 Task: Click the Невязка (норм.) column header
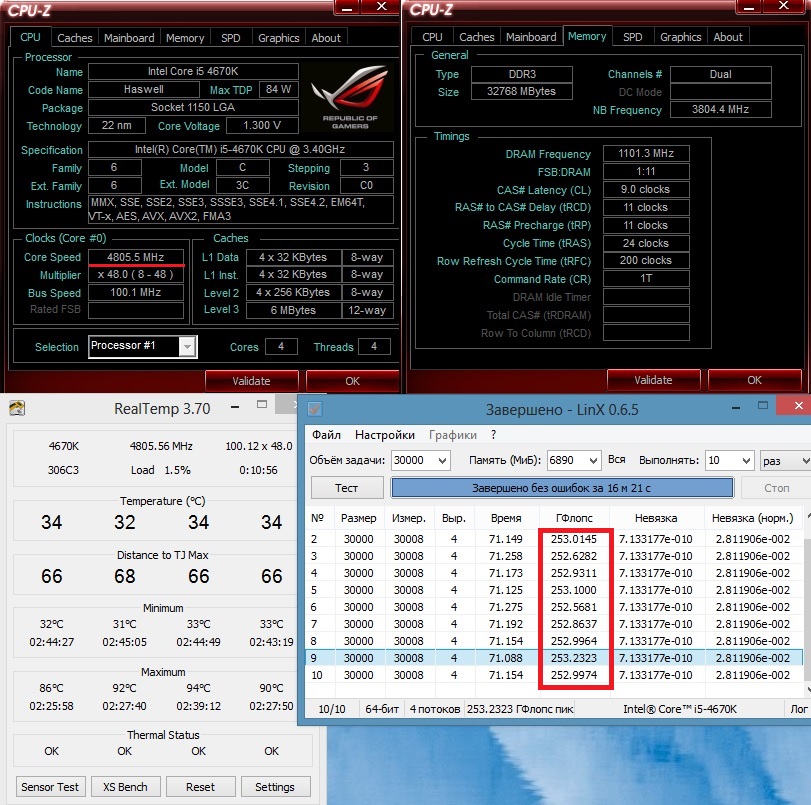[x=753, y=518]
